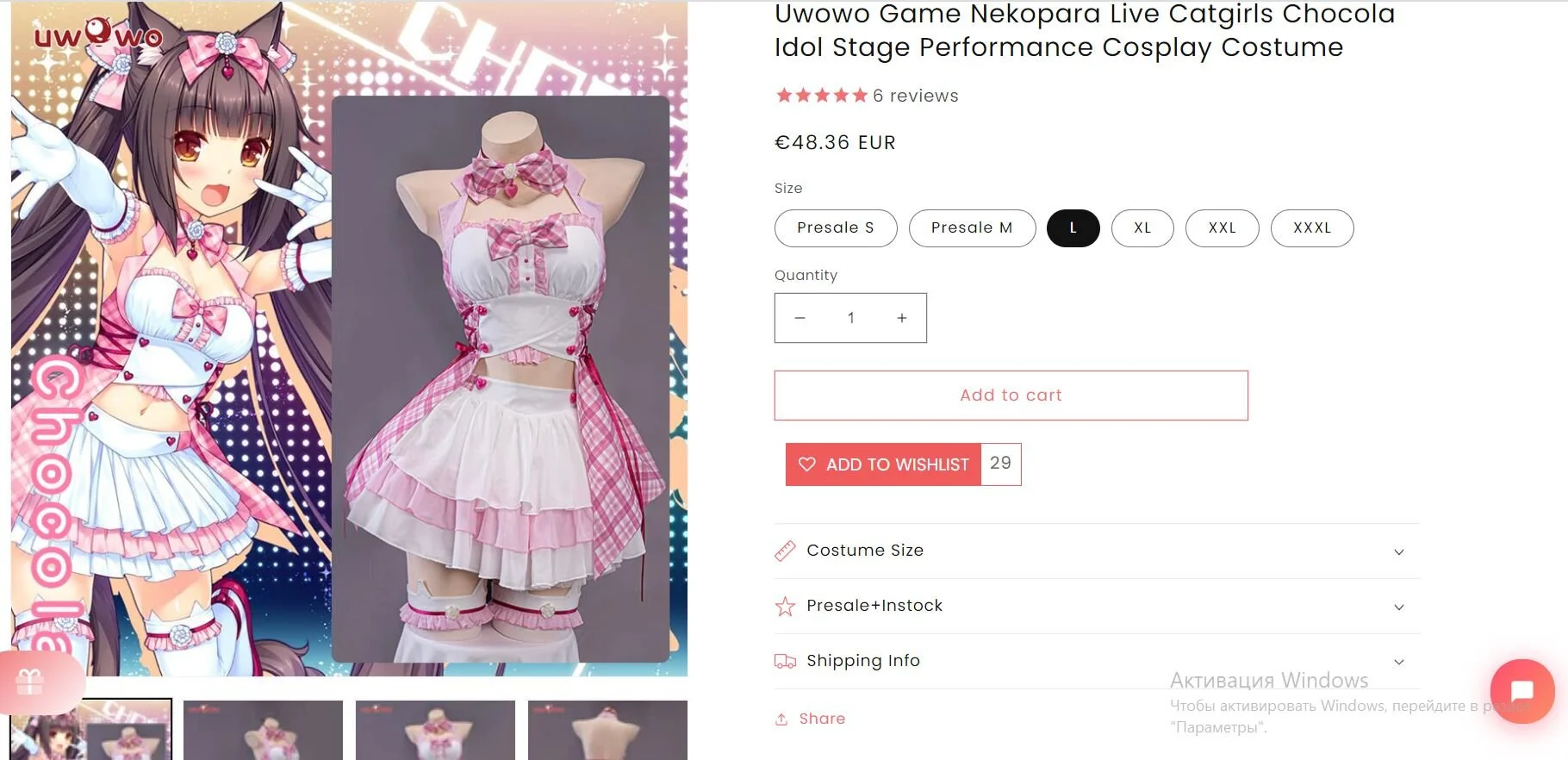Select the Presale M size option

point(971,228)
